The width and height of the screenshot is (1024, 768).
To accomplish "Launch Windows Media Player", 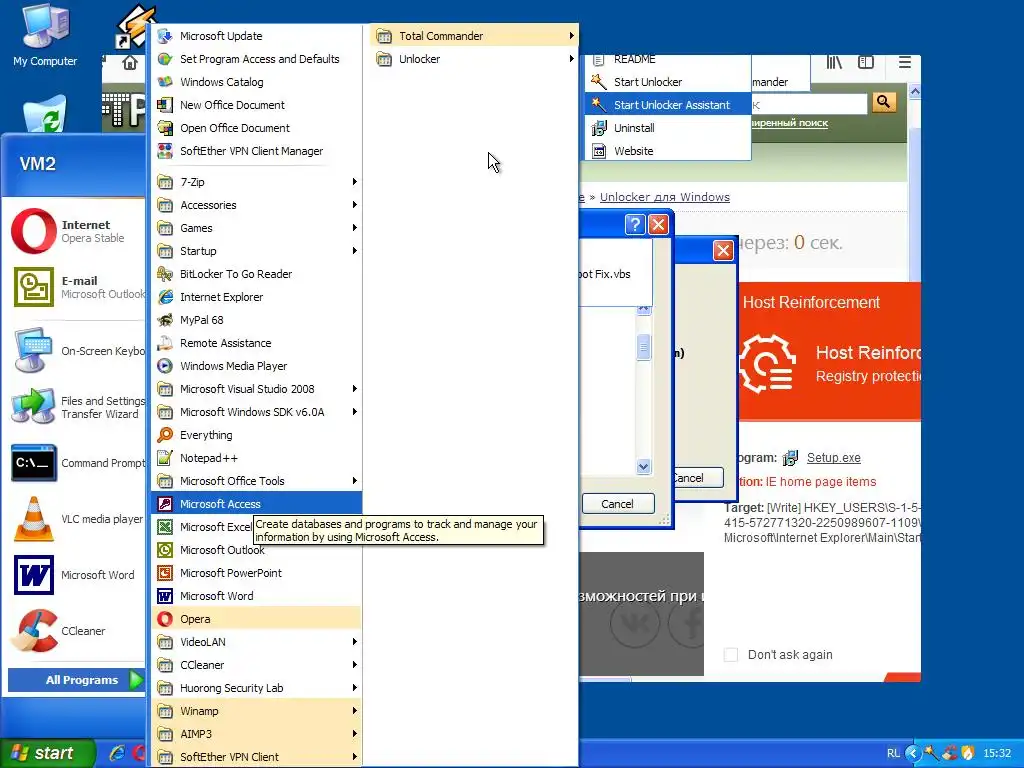I will click(x=257, y=366).
